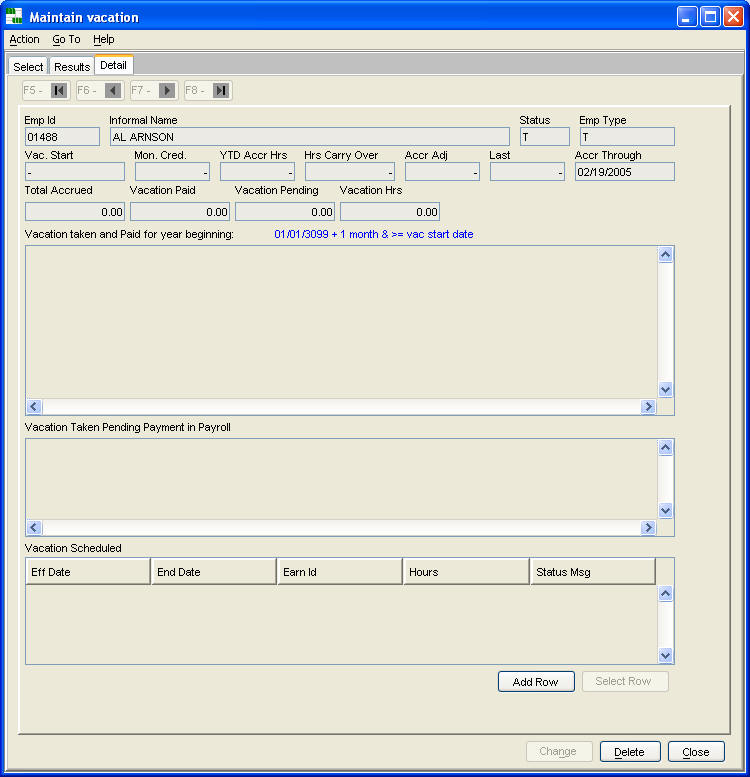Click up arrow in Pending Payment list
750x777 pixels.
click(x=665, y=447)
